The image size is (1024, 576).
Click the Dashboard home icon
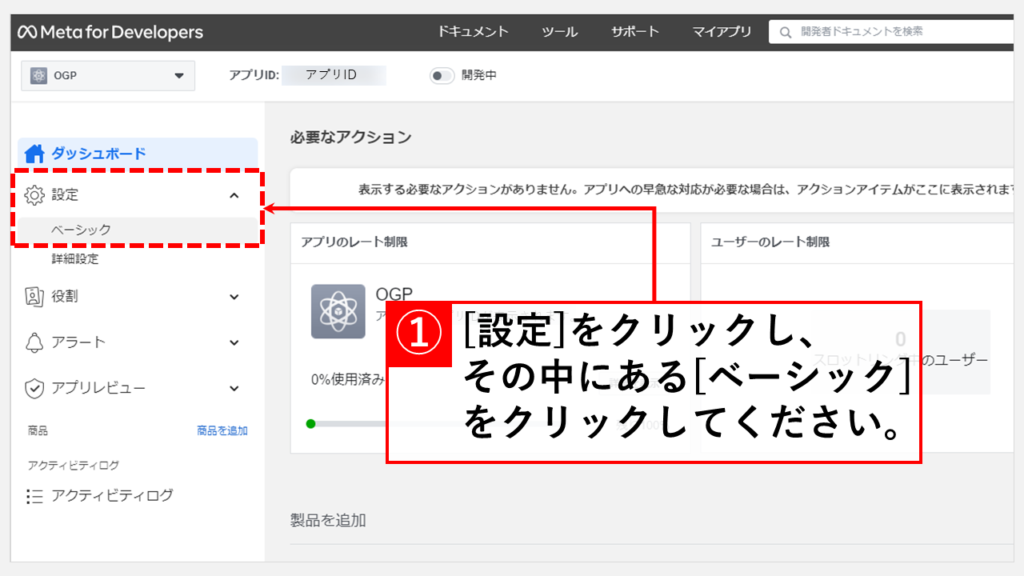35,154
